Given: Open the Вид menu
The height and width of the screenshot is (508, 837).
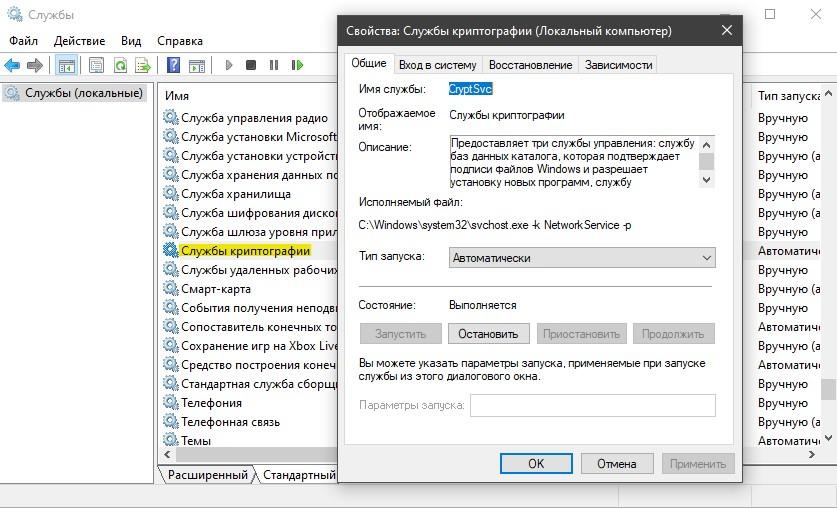Looking at the screenshot, I should click(131, 41).
